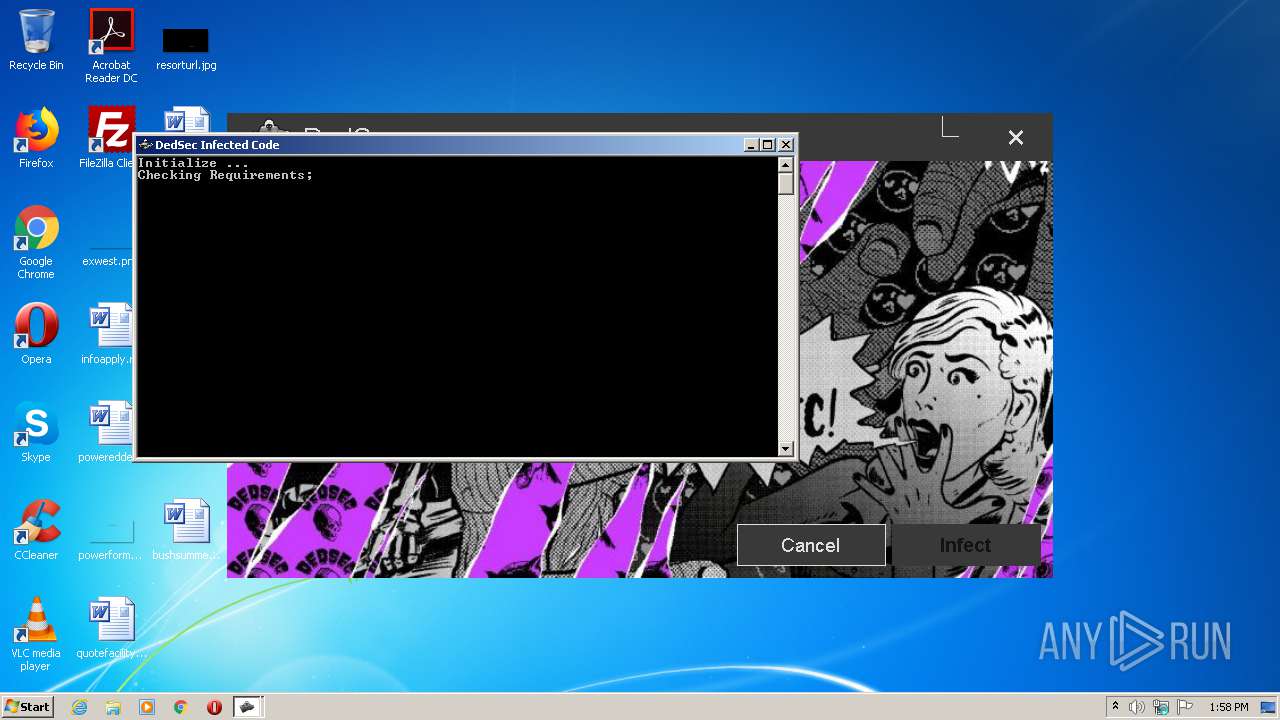Image resolution: width=1280 pixels, height=720 pixels.
Task: Click the Infect button
Action: coord(965,545)
